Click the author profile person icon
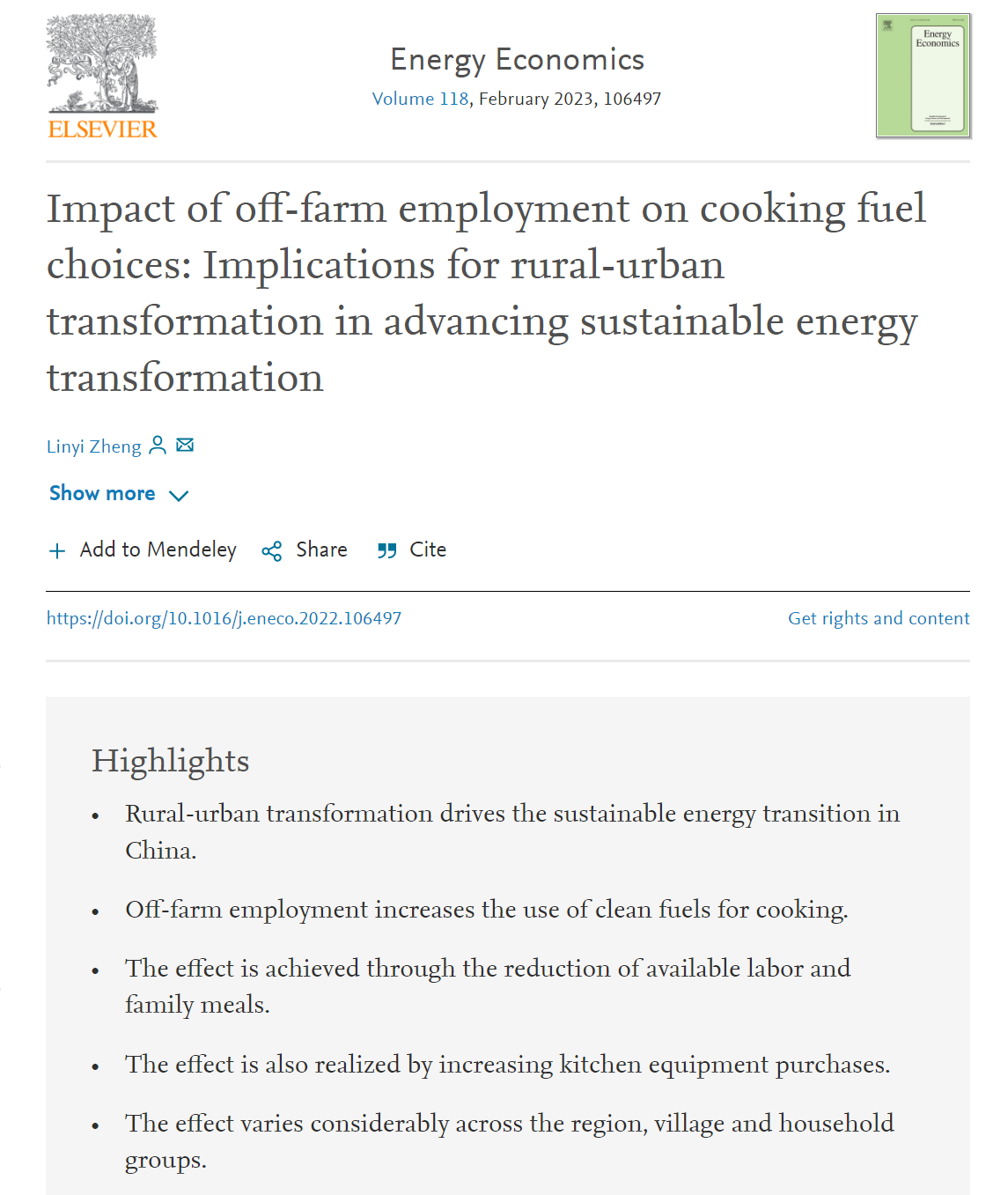Image resolution: width=1008 pixels, height=1195 pixels. point(158,445)
